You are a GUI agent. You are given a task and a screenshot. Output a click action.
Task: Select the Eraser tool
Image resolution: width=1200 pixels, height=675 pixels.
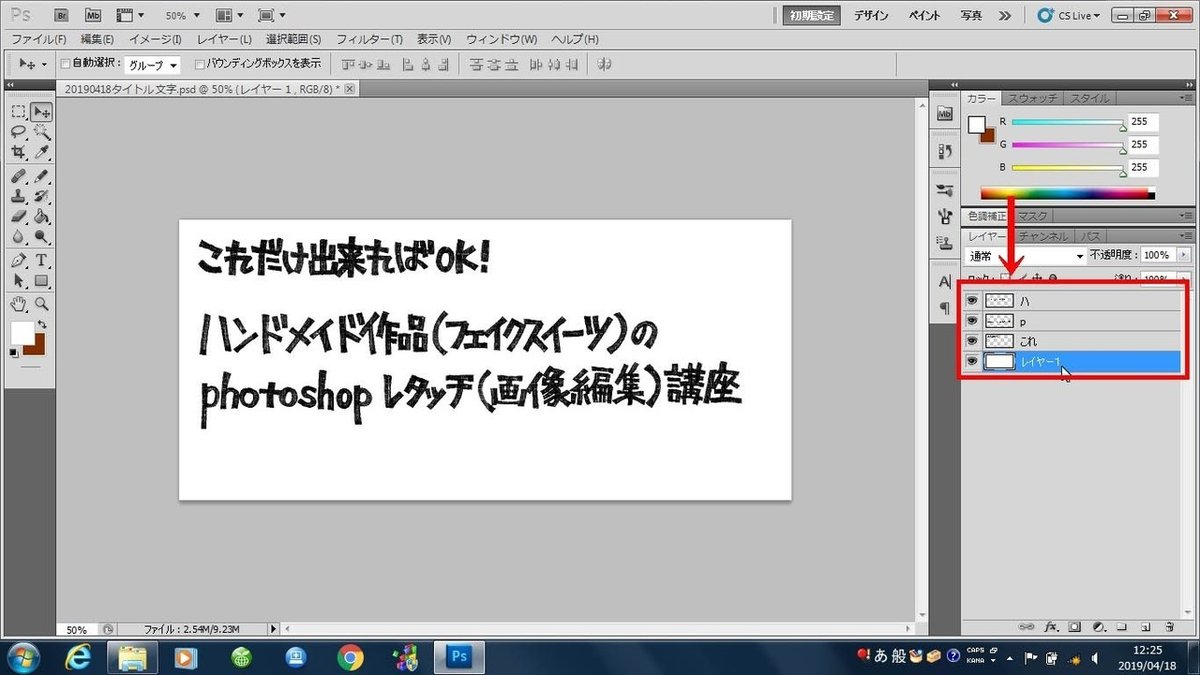tap(19, 216)
